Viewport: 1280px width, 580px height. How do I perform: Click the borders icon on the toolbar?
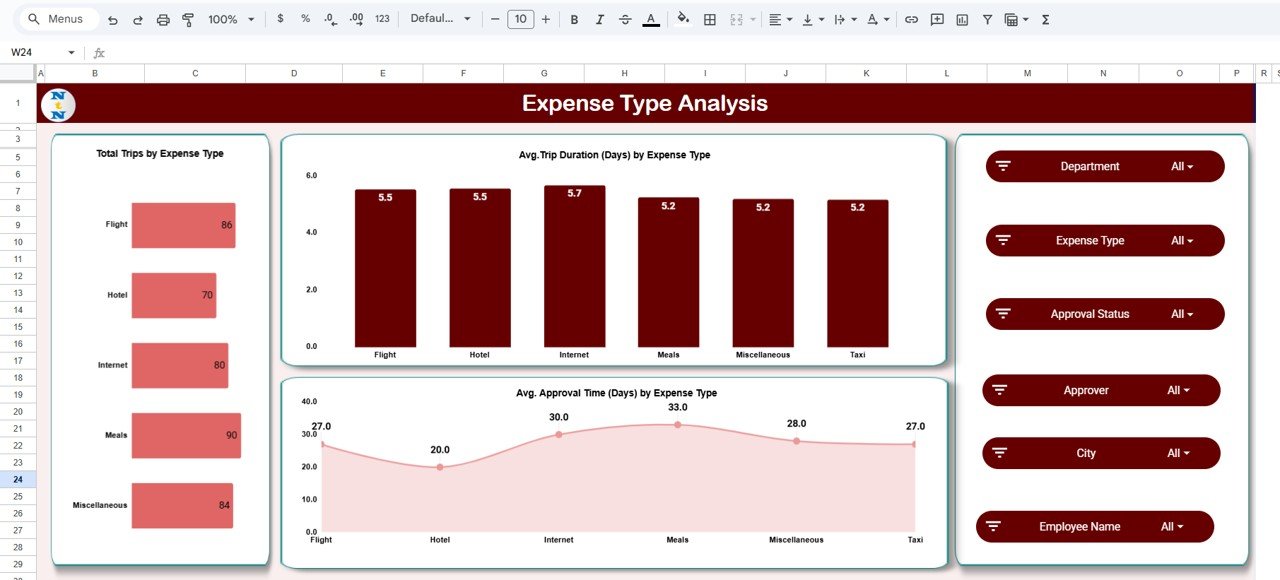tap(710, 19)
